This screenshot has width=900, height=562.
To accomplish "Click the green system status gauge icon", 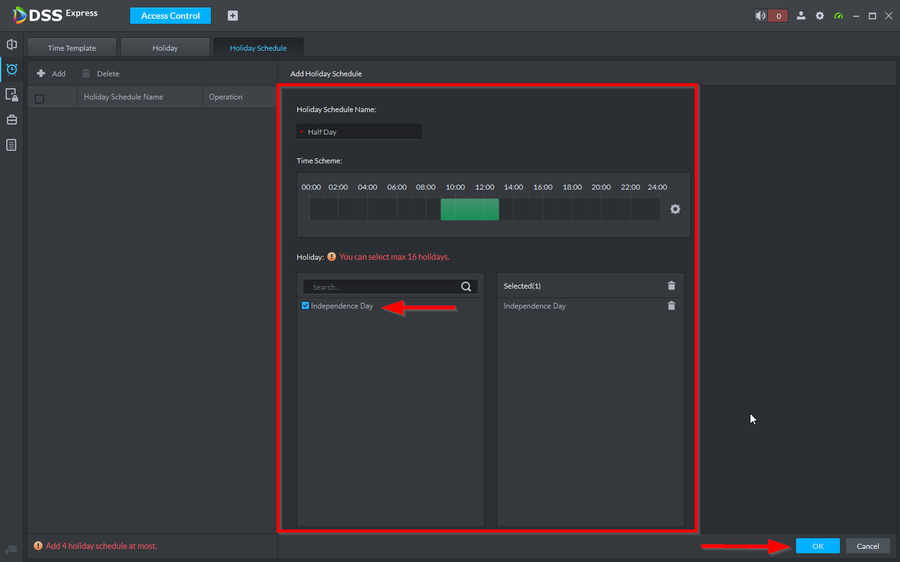I will coord(839,15).
